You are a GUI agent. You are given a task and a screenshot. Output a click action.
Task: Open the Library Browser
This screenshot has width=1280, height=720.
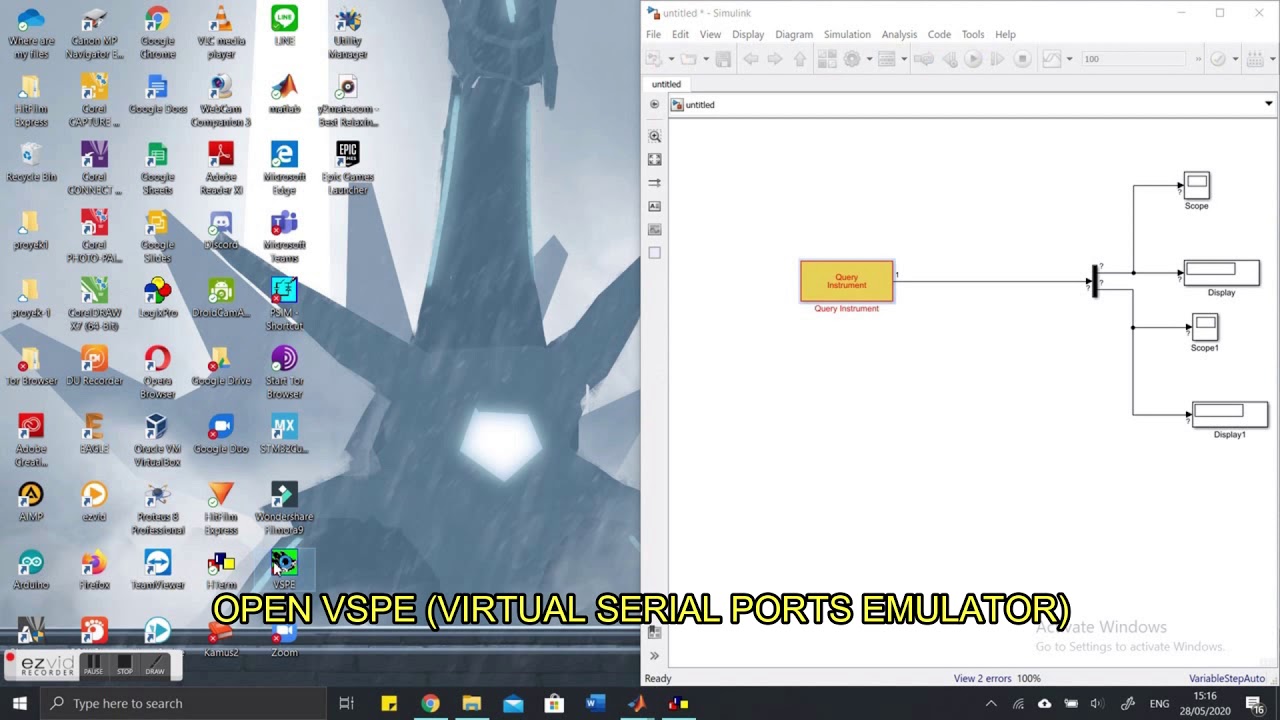(x=827, y=59)
